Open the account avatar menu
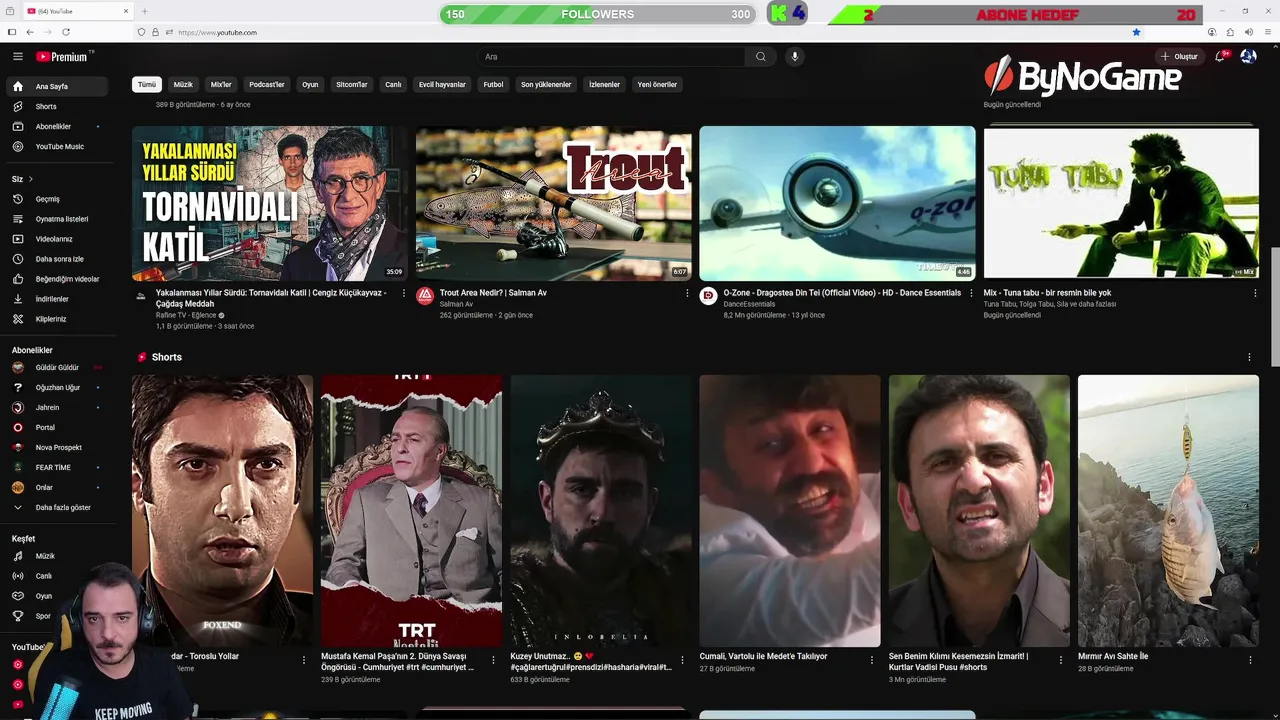The width and height of the screenshot is (1280, 720). (x=1248, y=57)
